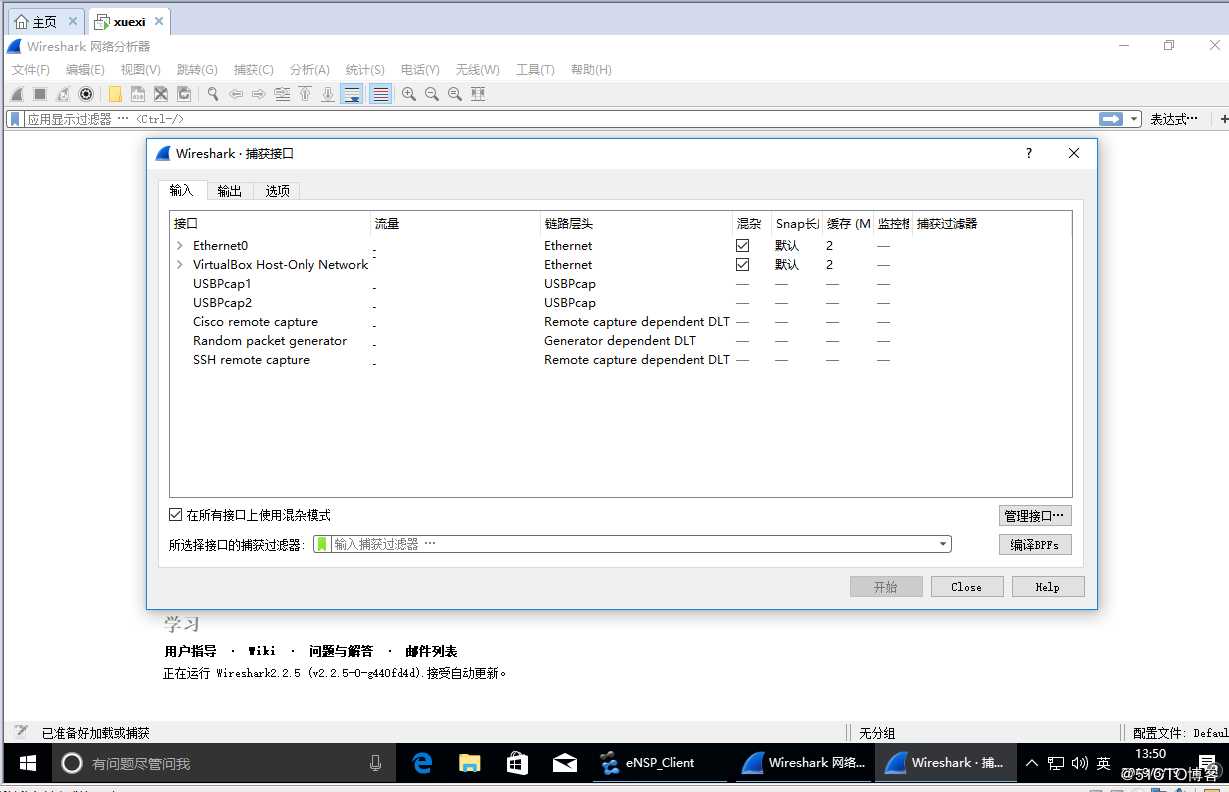This screenshot has height=792, width=1229.
Task: Apply display filter arrow button
Action: tap(1111, 119)
